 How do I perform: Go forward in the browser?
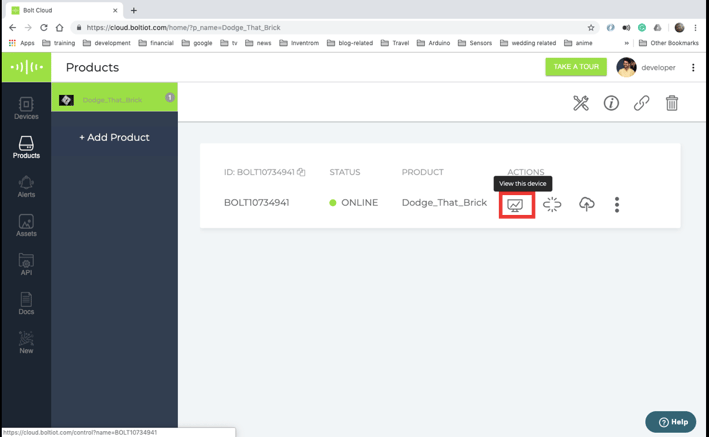(x=28, y=28)
